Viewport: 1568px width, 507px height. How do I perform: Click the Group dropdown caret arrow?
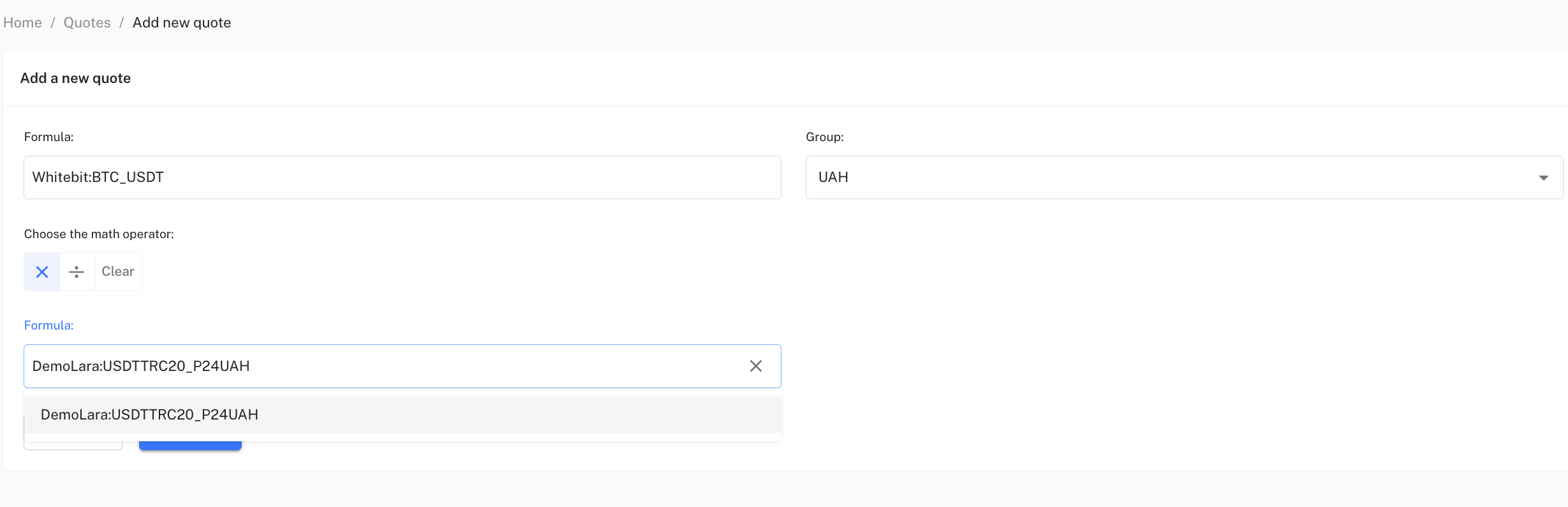click(x=1543, y=178)
